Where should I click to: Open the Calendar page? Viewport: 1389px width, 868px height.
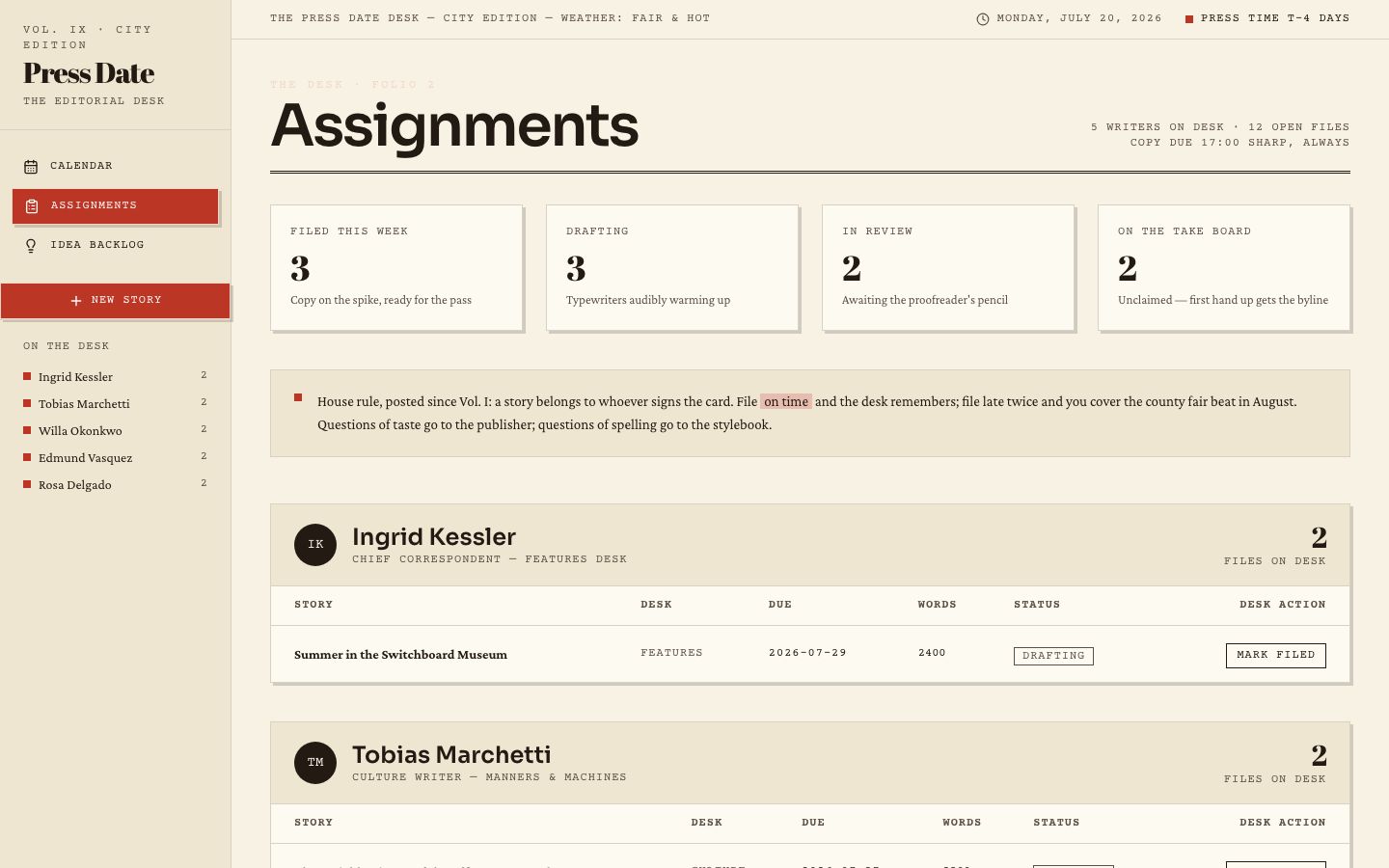pos(115,166)
